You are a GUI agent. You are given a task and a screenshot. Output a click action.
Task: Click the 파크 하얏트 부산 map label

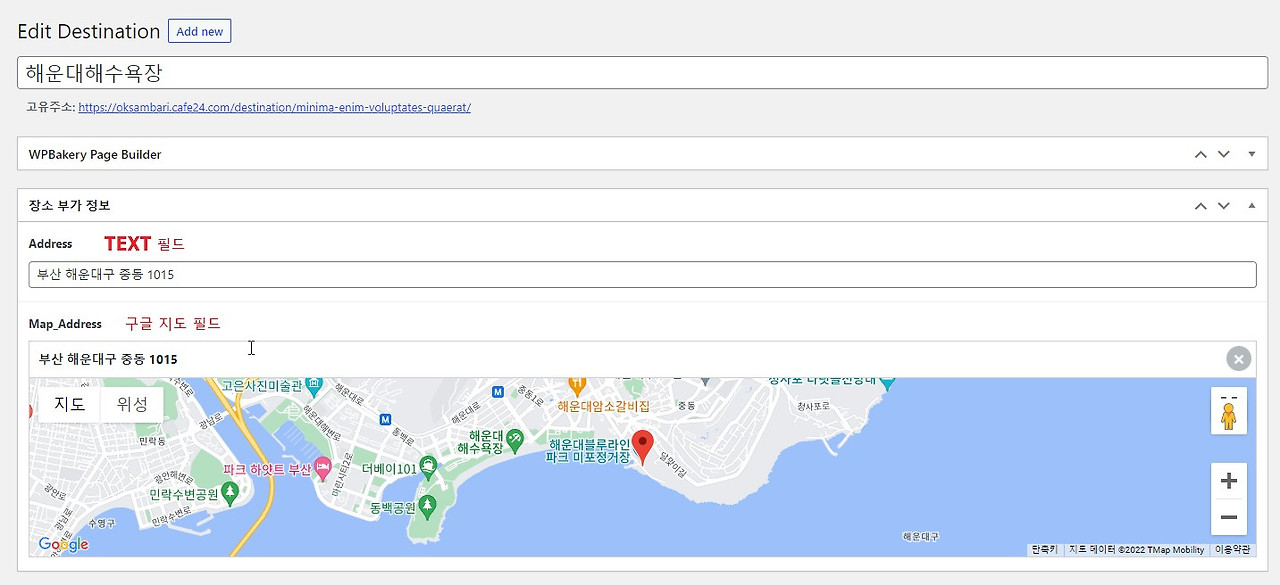click(267, 468)
